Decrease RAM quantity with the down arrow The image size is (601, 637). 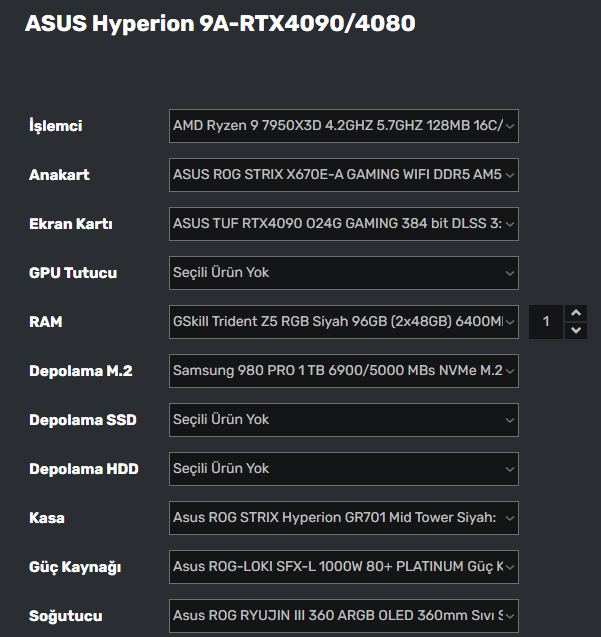point(576,331)
